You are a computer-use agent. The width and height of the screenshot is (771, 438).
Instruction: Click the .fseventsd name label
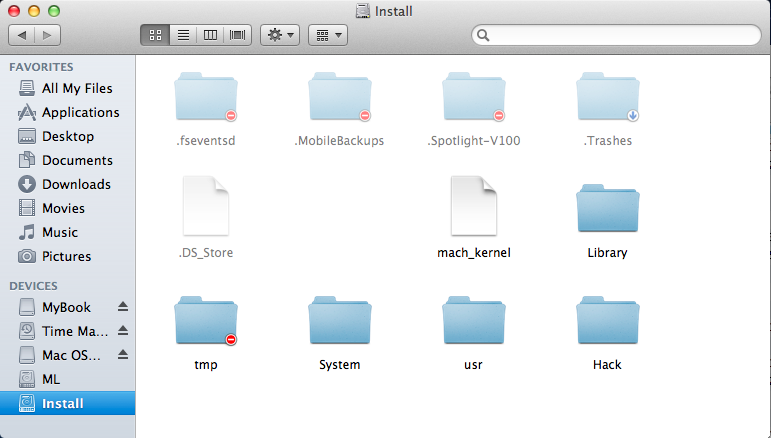coord(206,141)
